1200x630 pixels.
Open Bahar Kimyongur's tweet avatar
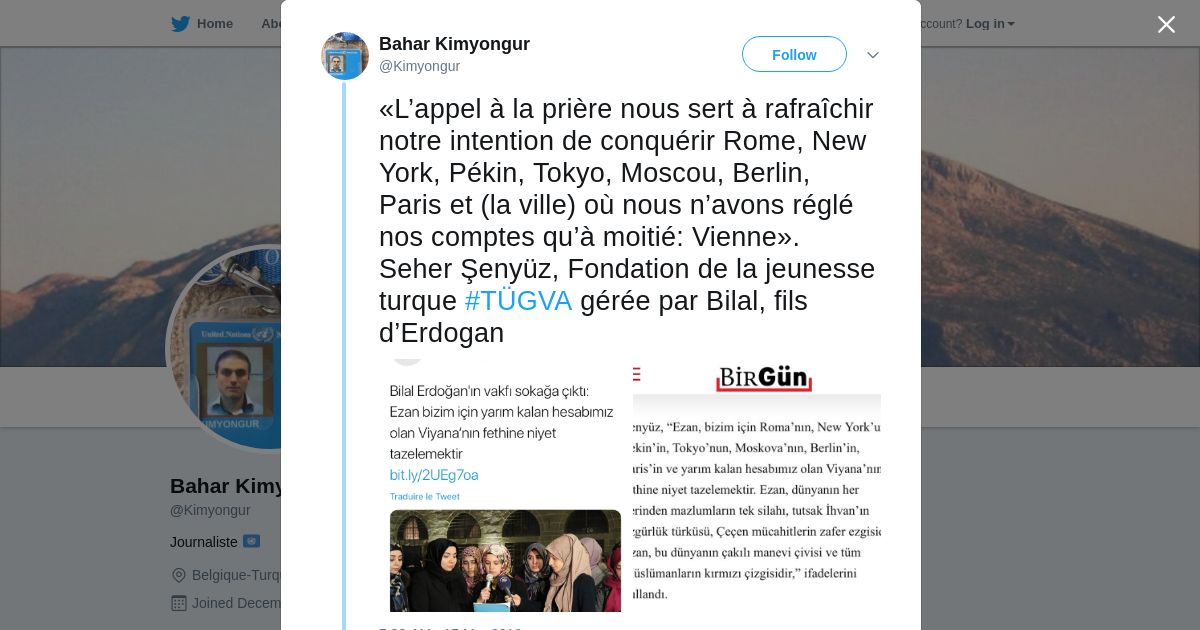(345, 56)
